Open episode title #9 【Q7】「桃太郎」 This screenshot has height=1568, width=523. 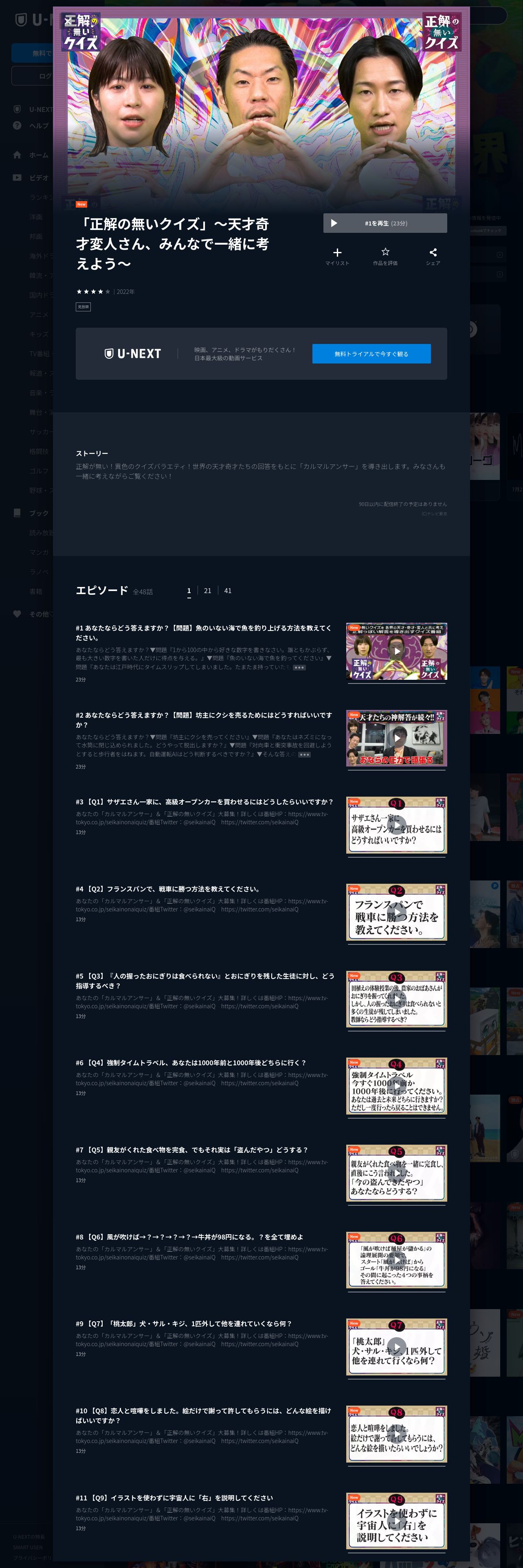click(184, 1324)
